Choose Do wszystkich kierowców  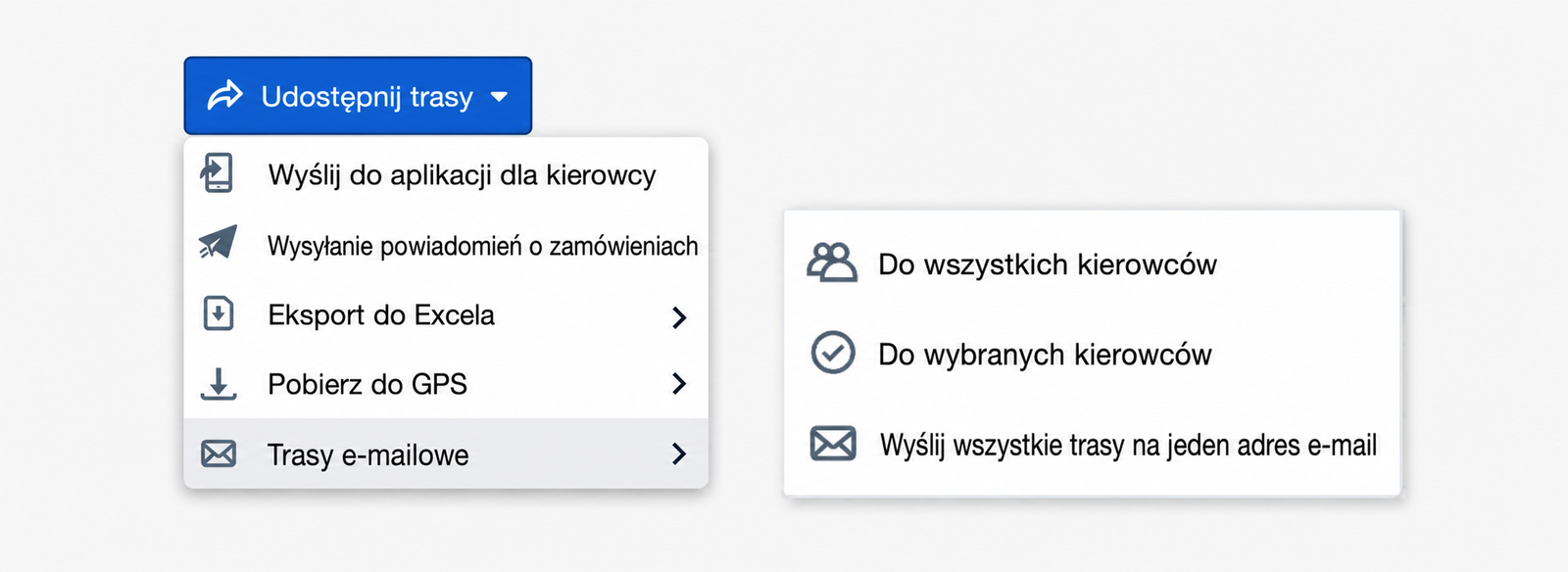pyautogui.click(x=1092, y=263)
